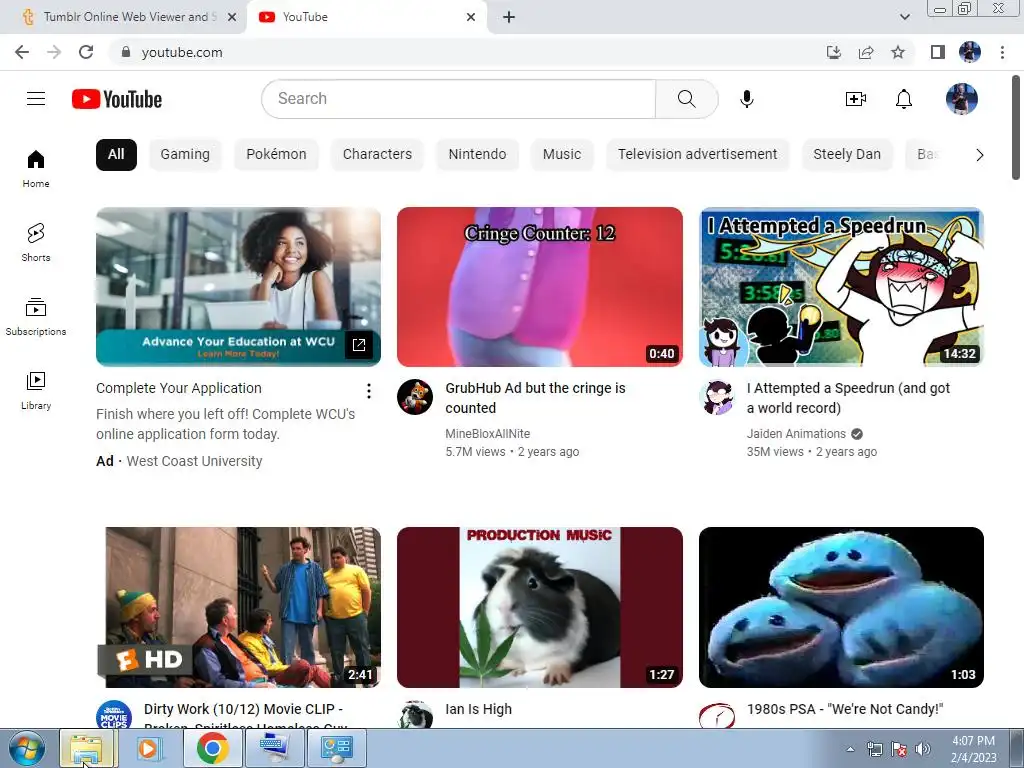Open external link icon on WCU ad

(x=359, y=345)
